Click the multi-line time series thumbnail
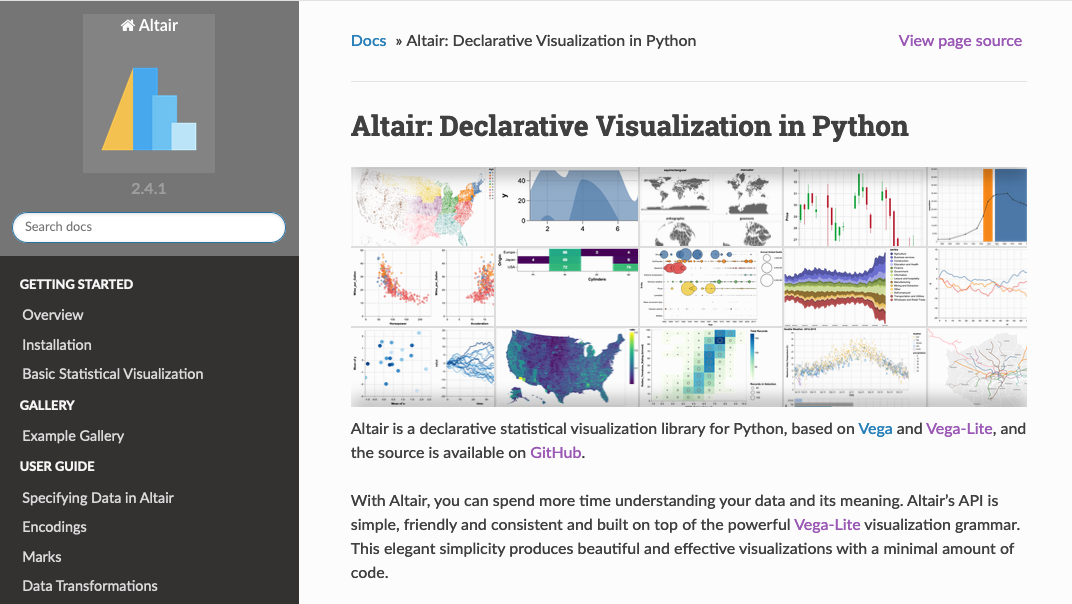The height and width of the screenshot is (604, 1072). [x=977, y=287]
